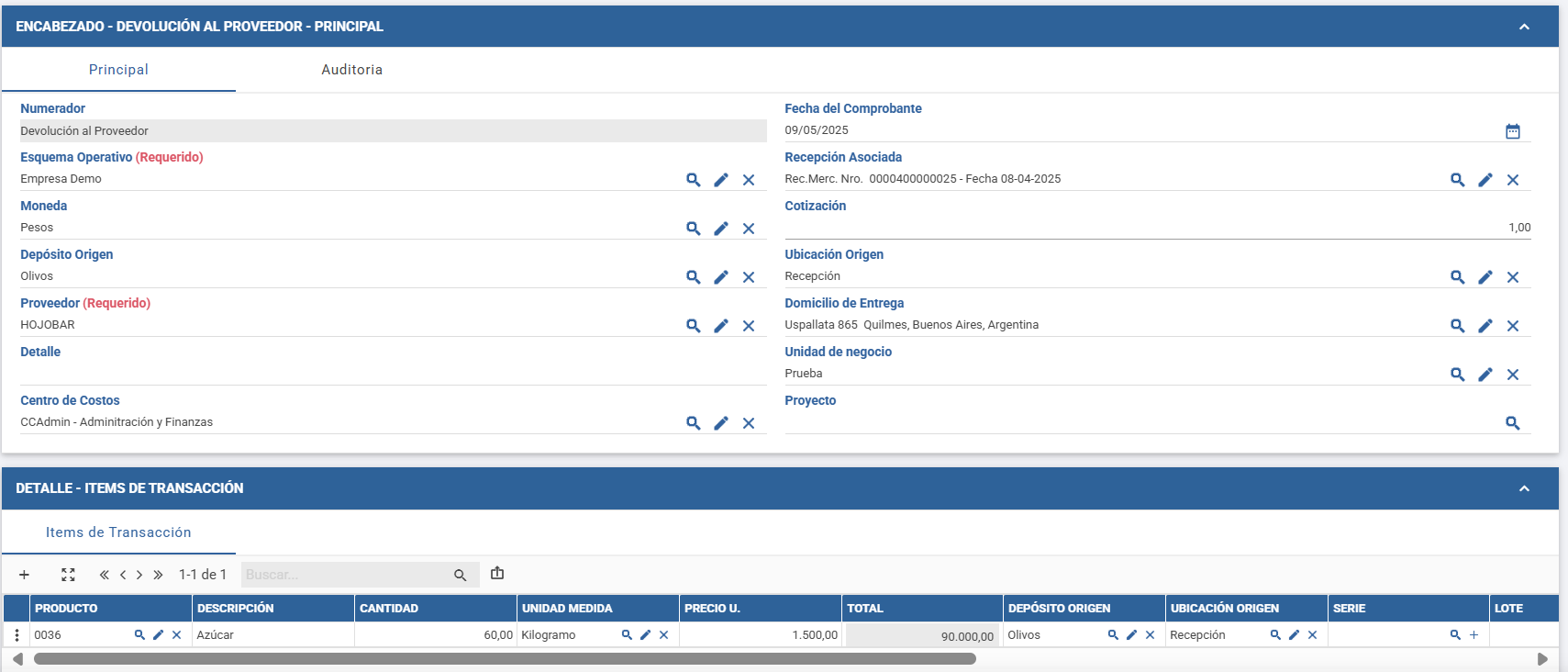Clear header Ubicación Origen field
The image size is (1568, 672).
coord(1513,277)
